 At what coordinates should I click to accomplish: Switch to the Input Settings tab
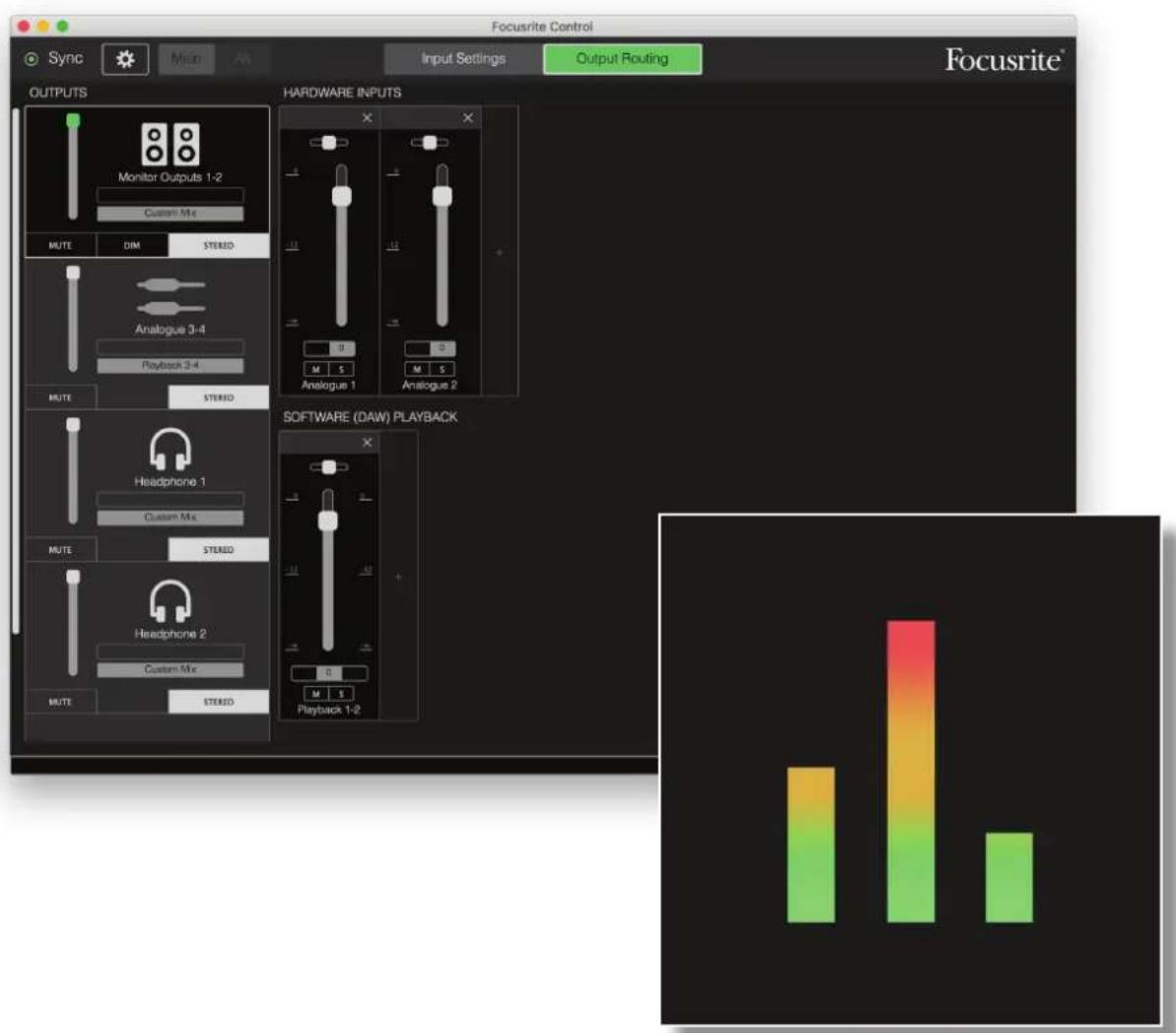click(462, 58)
